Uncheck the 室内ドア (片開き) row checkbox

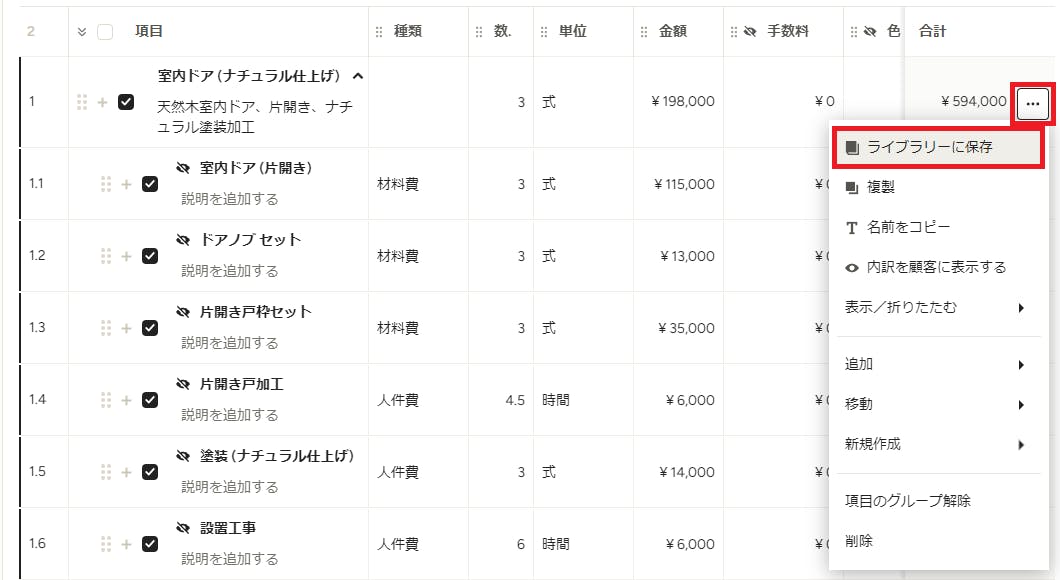pyautogui.click(x=150, y=184)
